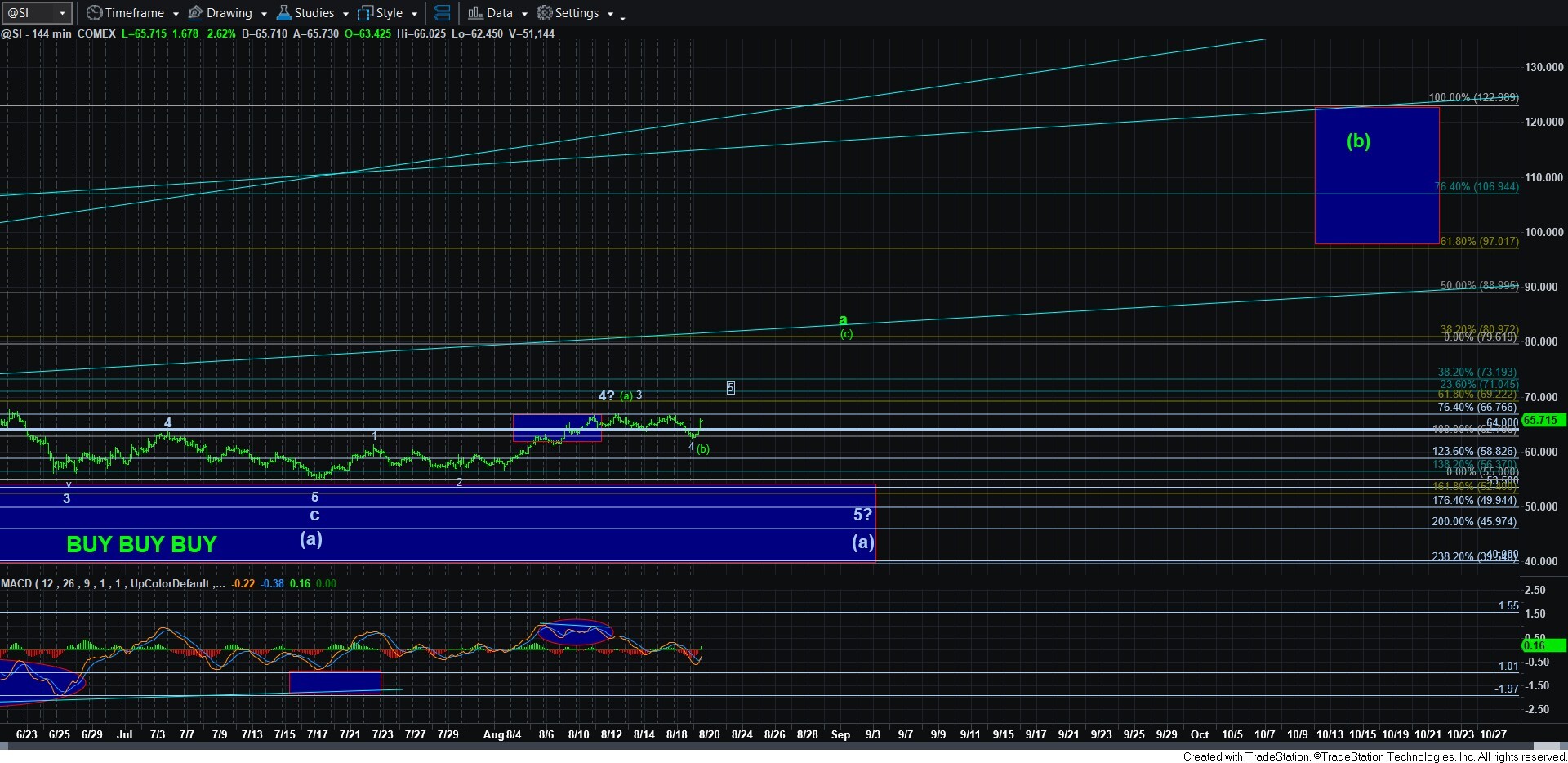
Task: Select the wave 3 label near 6/25
Action: (x=67, y=499)
